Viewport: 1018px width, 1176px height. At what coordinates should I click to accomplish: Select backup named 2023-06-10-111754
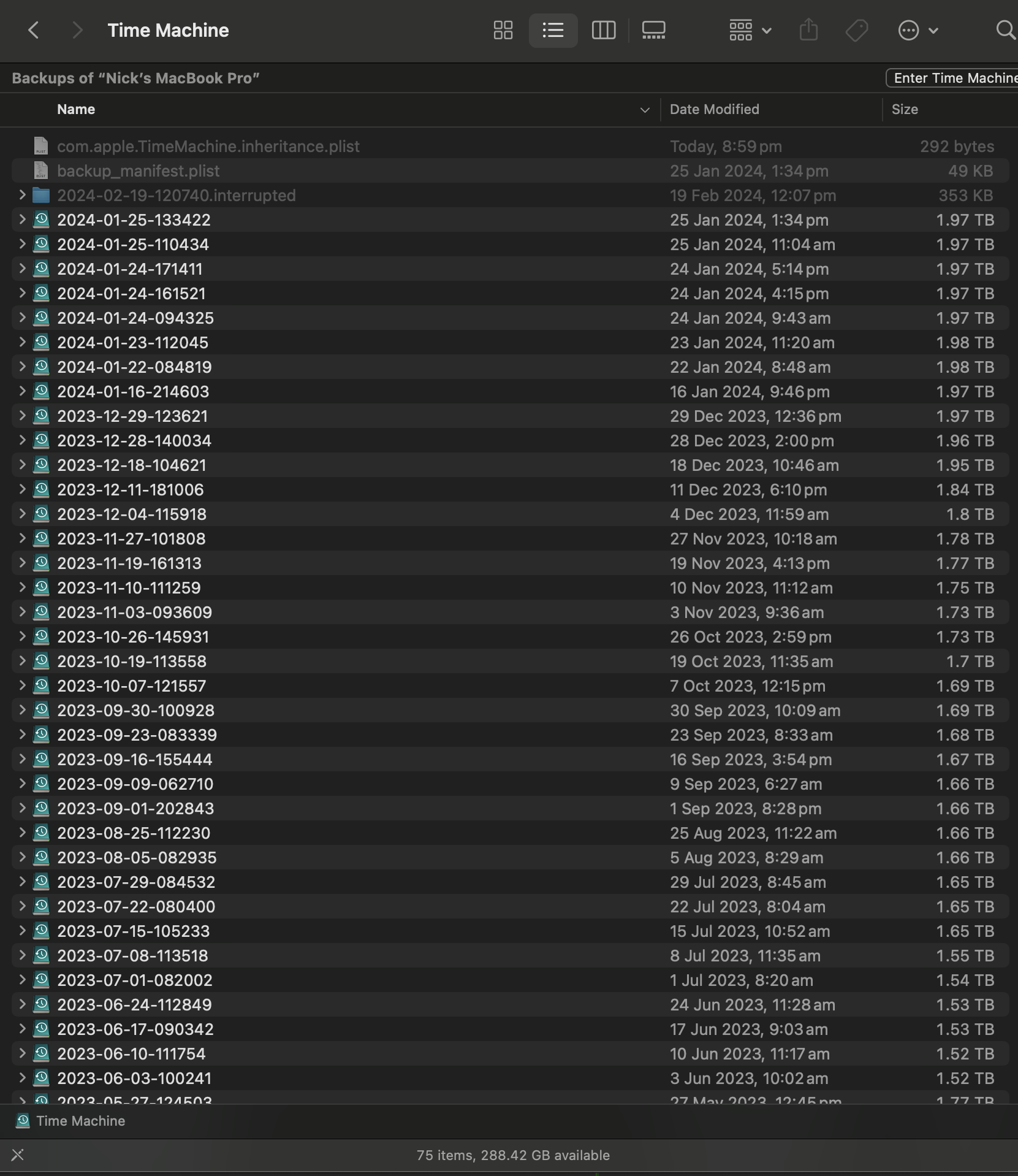click(x=131, y=1053)
